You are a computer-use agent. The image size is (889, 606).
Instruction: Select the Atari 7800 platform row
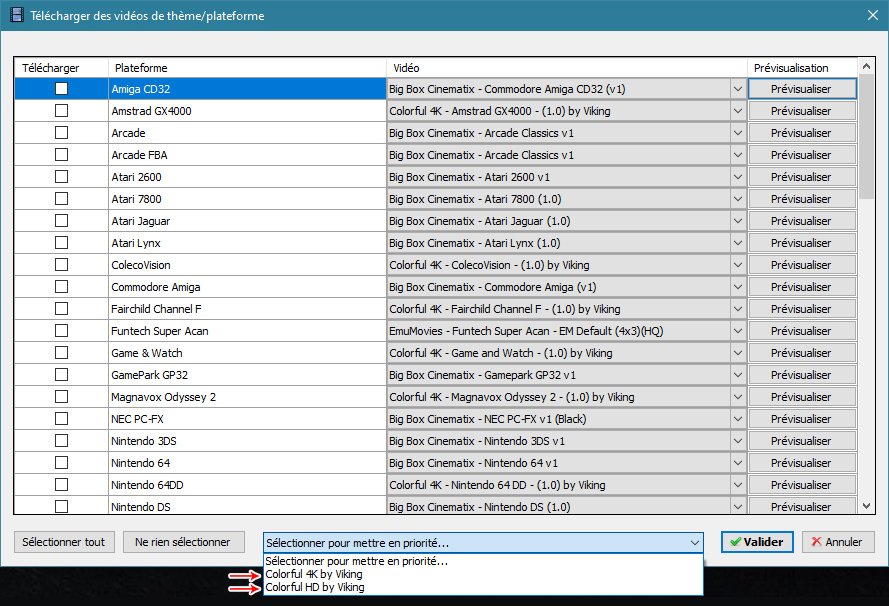(247, 199)
